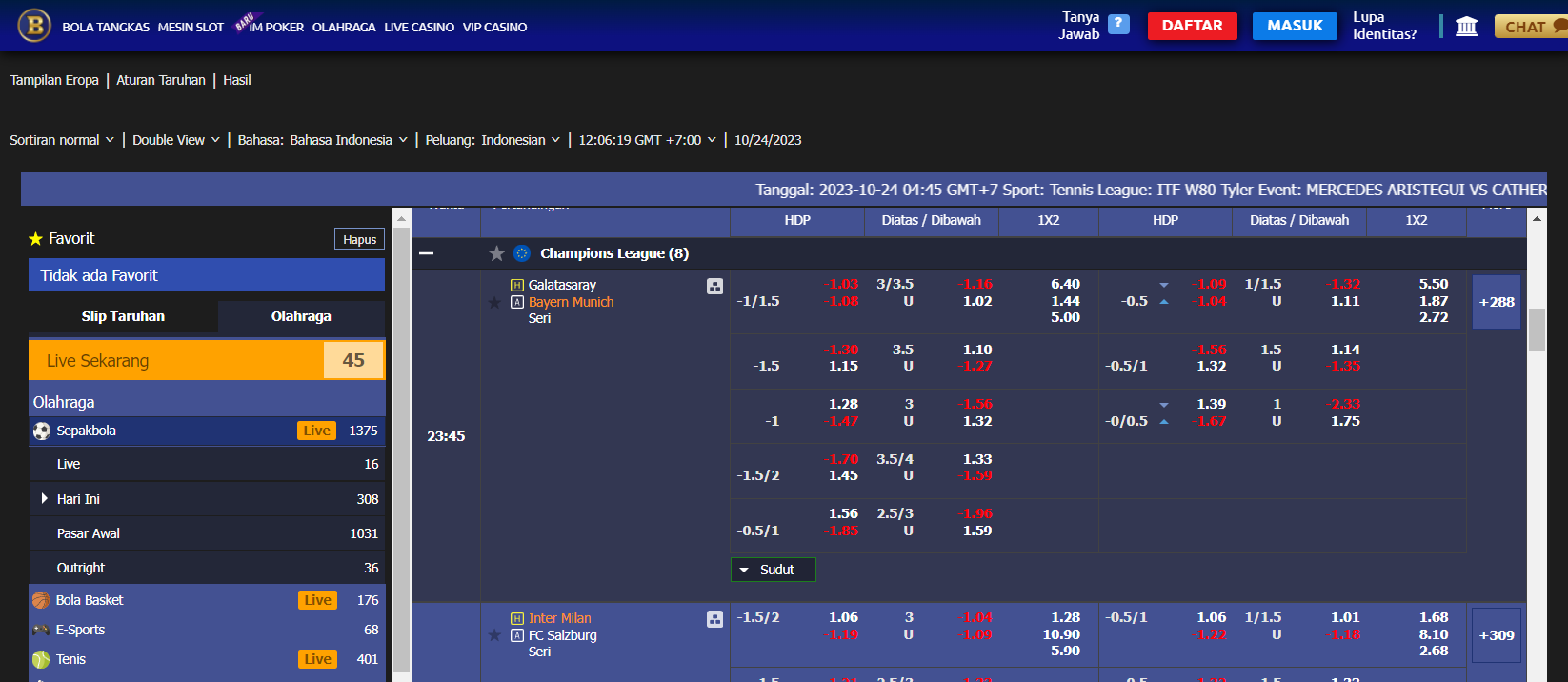Click the 5.00 draw odds
The height and width of the screenshot is (682, 1568).
click(x=1065, y=317)
